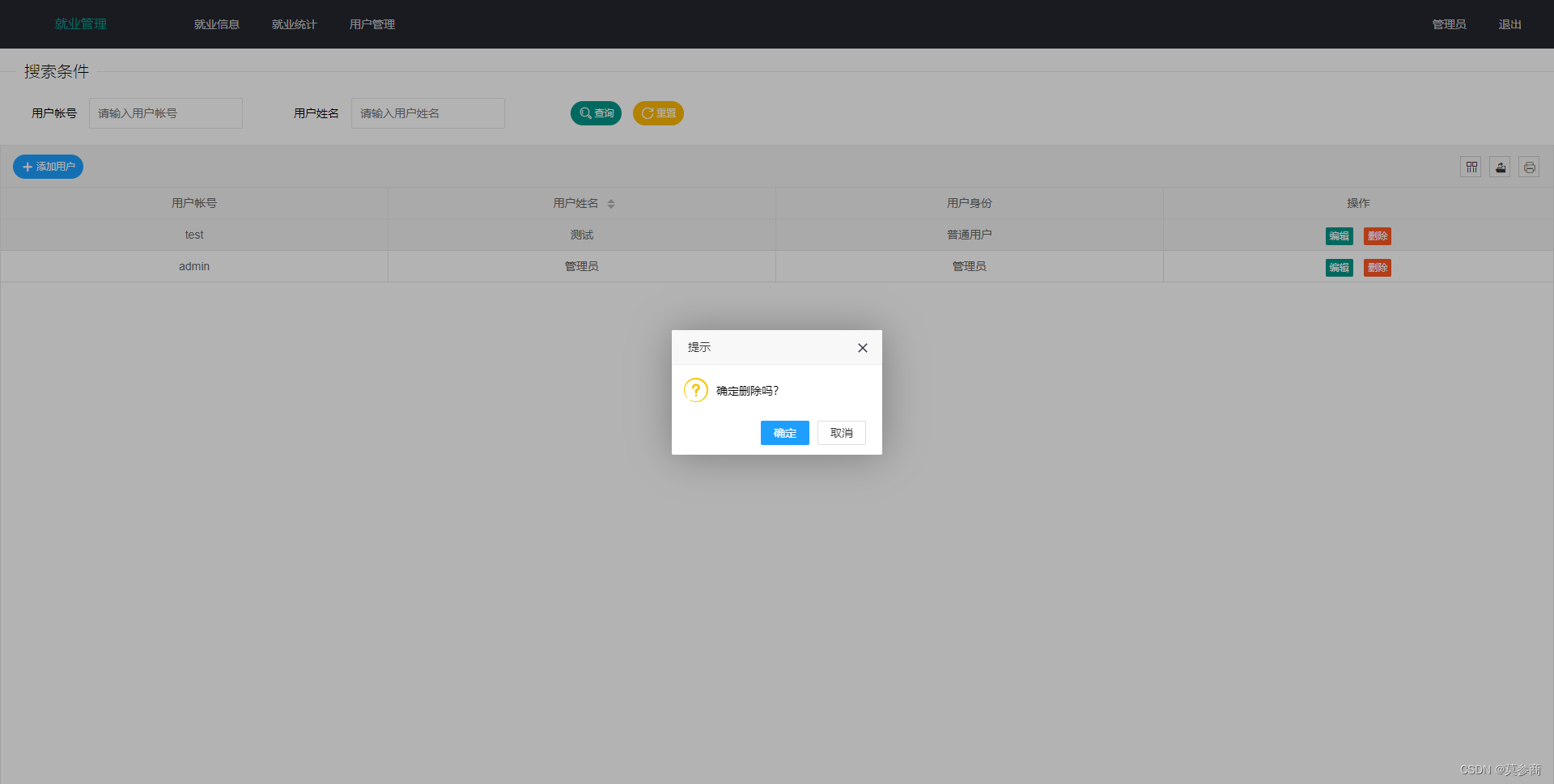Close the 提示 dialog with the X icon
1554x784 pixels.
click(863, 348)
